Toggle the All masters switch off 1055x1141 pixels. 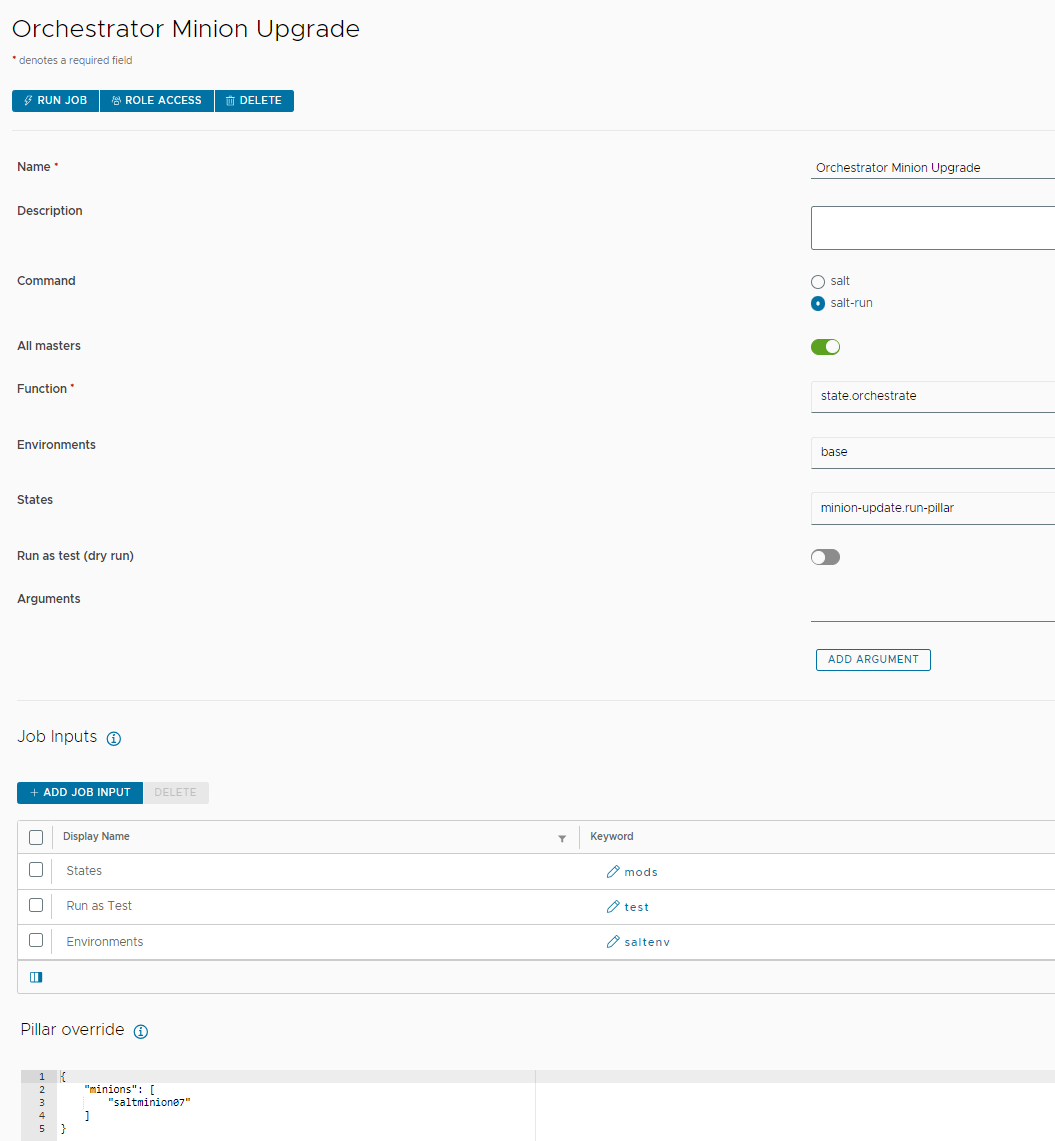(825, 347)
